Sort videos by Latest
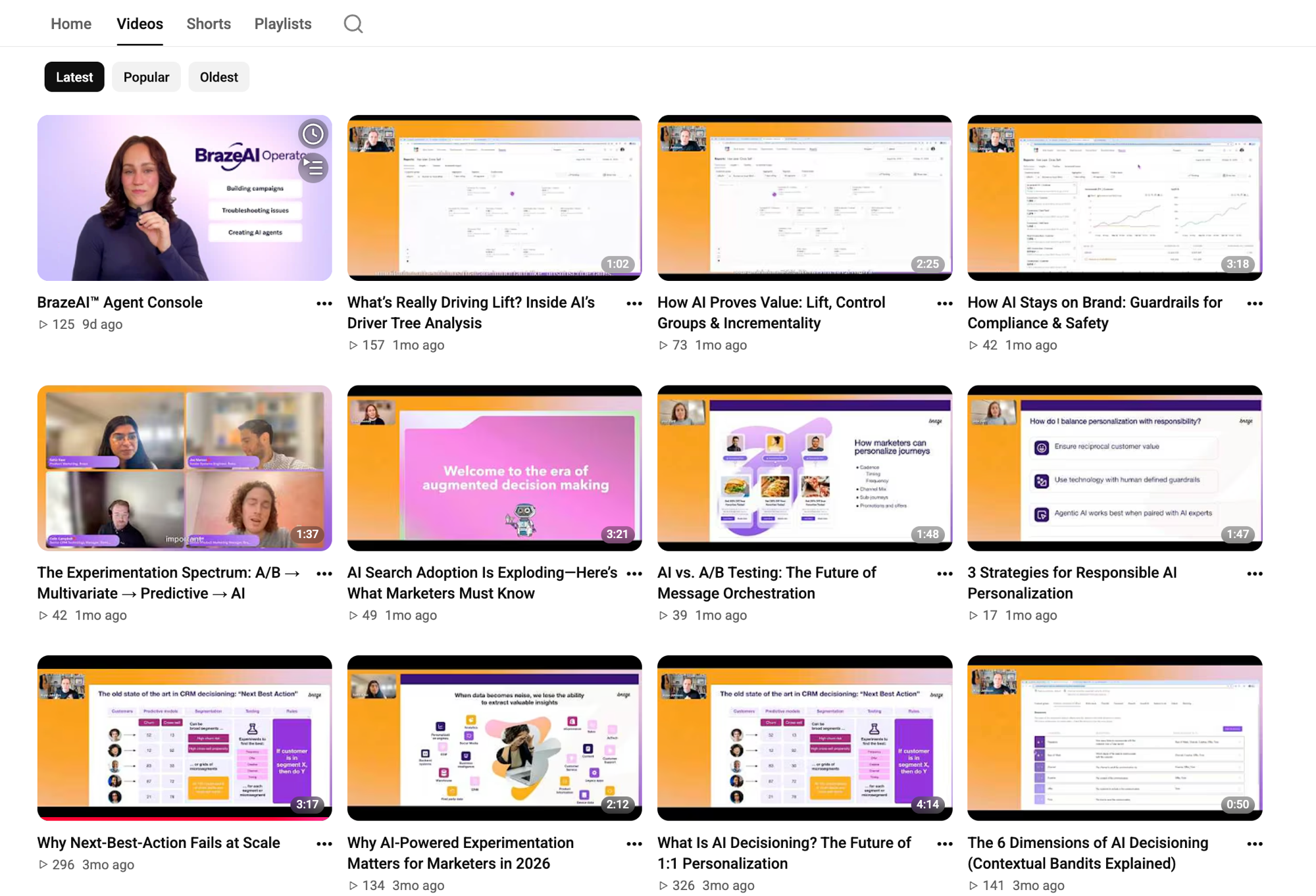Viewport: 1316px width, 896px height. (74, 77)
